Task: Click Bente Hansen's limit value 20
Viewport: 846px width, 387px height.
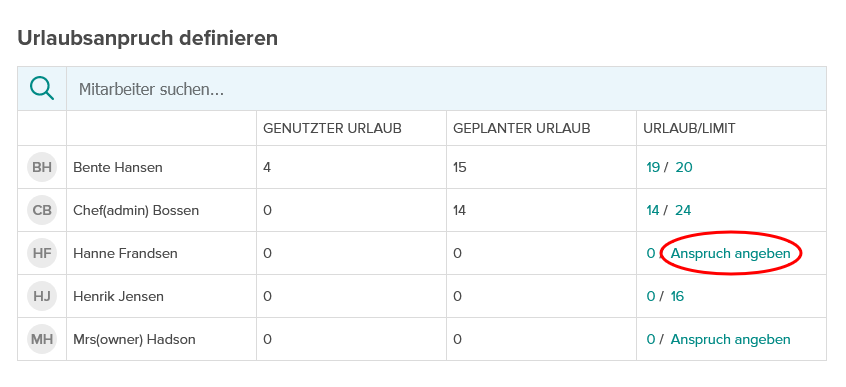Action: click(x=684, y=167)
